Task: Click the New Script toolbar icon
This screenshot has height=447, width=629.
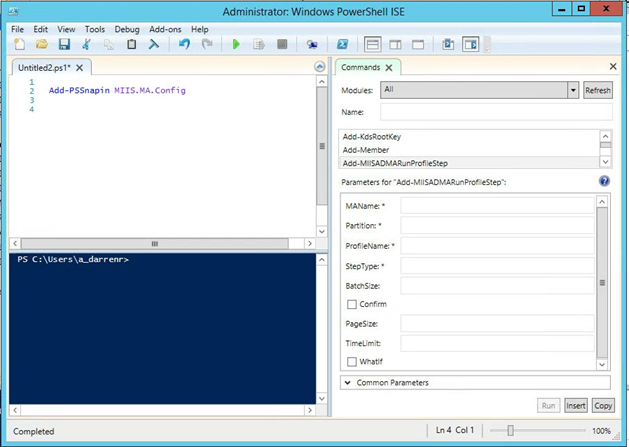Action: coord(19,45)
